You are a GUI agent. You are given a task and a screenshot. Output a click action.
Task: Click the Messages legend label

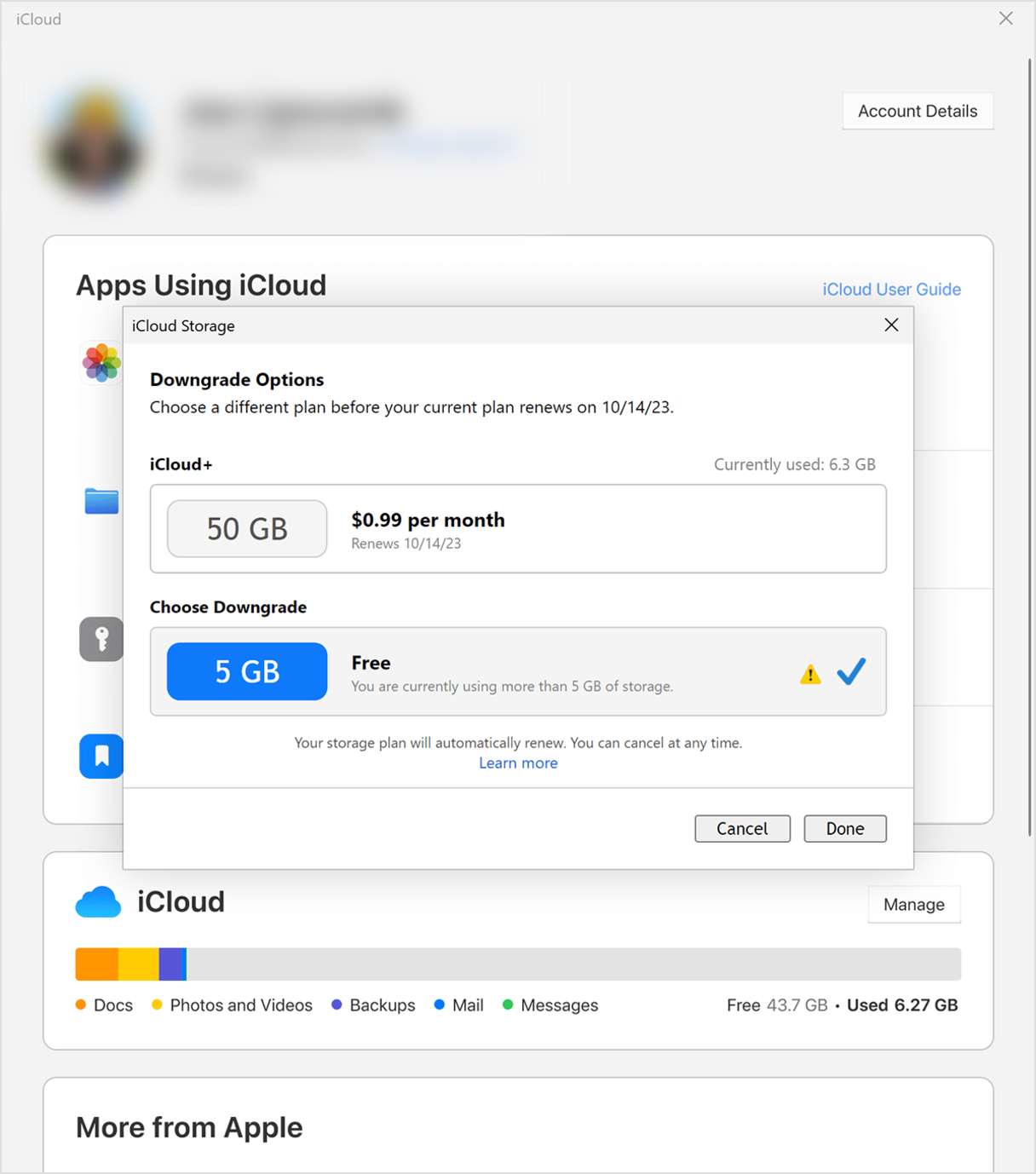pyautogui.click(x=560, y=1004)
